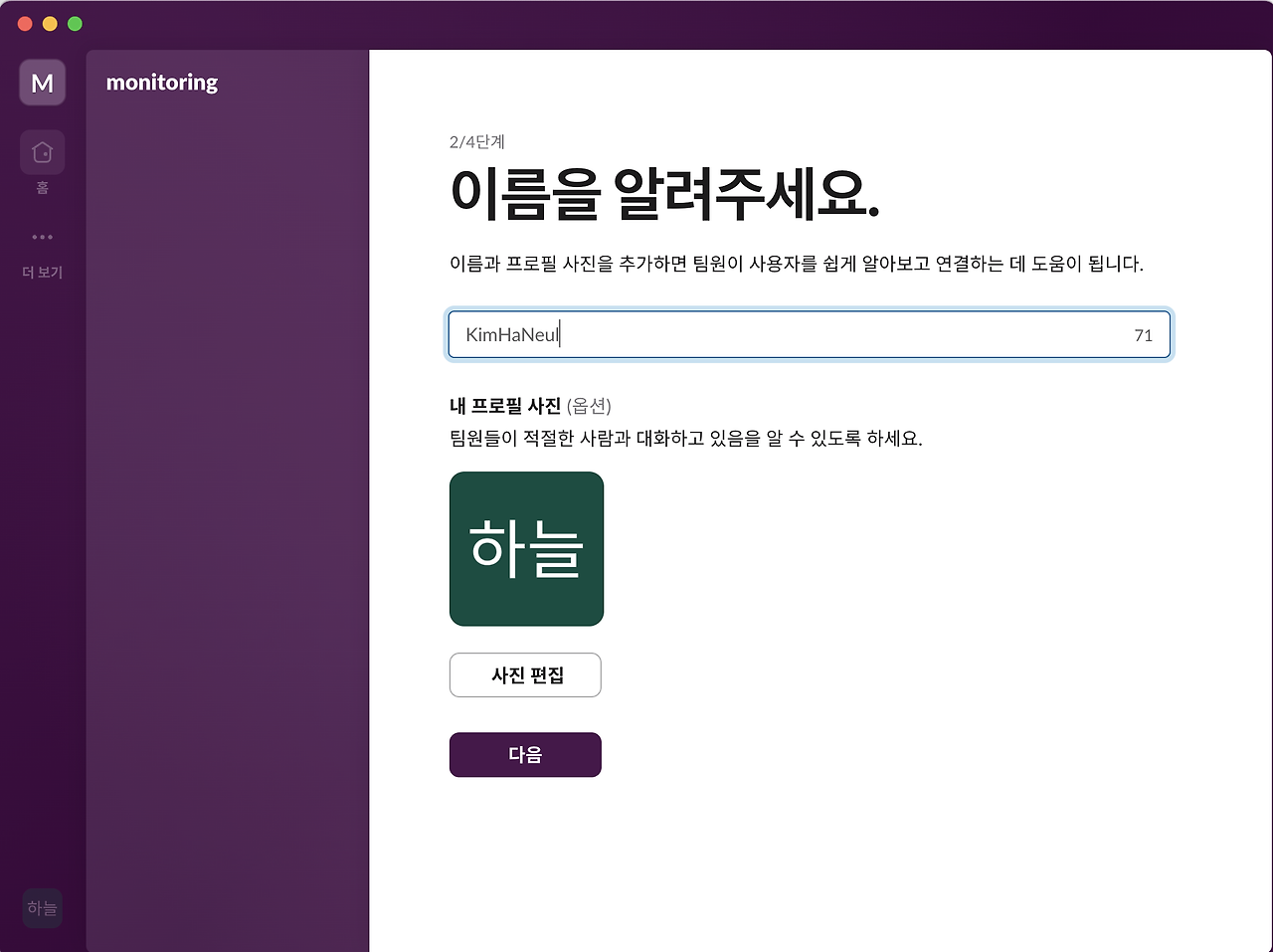Viewport: 1273px width, 952px height.
Task: Click the 이름을 알려주세요 heading
Action: click(664, 194)
